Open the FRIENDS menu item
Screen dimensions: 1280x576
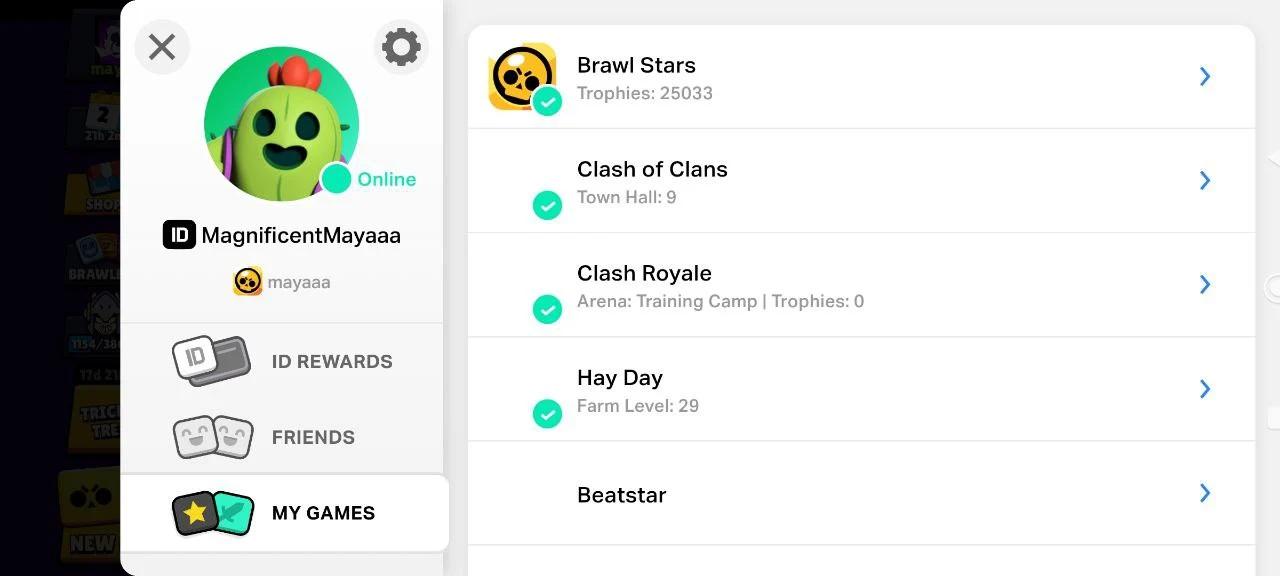click(313, 438)
